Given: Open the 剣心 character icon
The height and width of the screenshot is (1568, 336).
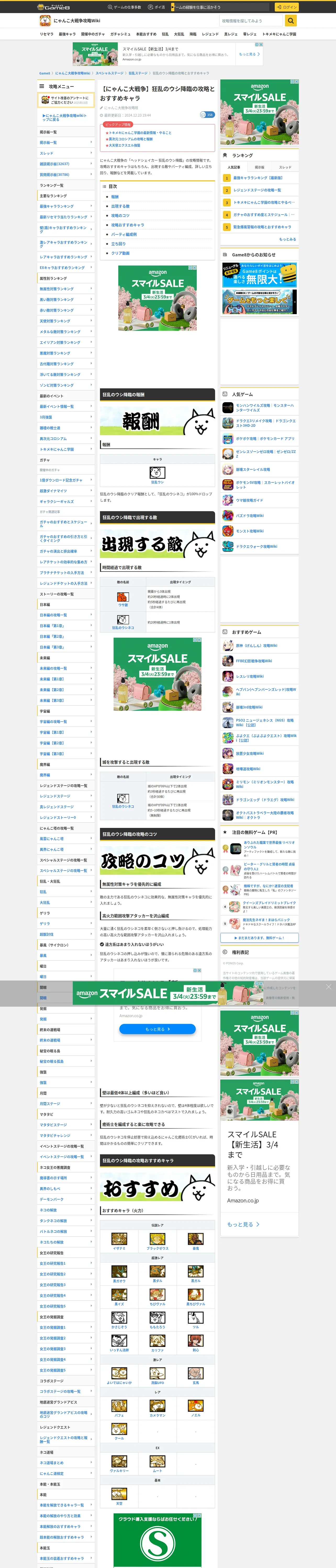Looking at the screenshot, I should pos(195,1340).
